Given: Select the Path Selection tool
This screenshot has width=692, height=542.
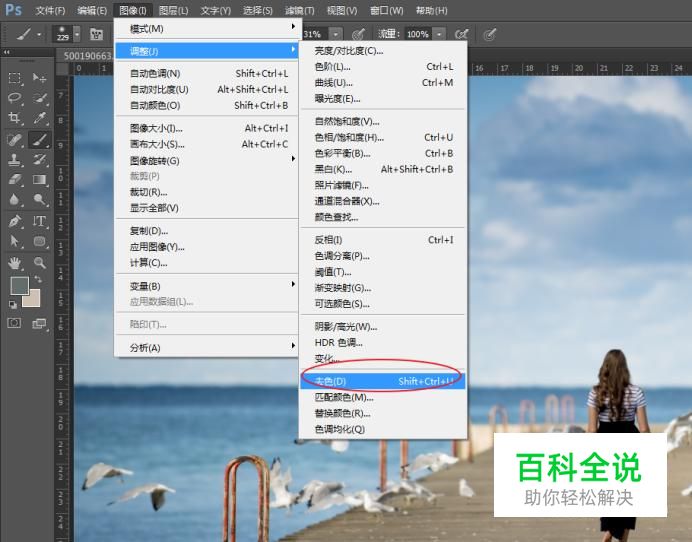Looking at the screenshot, I should [15, 241].
